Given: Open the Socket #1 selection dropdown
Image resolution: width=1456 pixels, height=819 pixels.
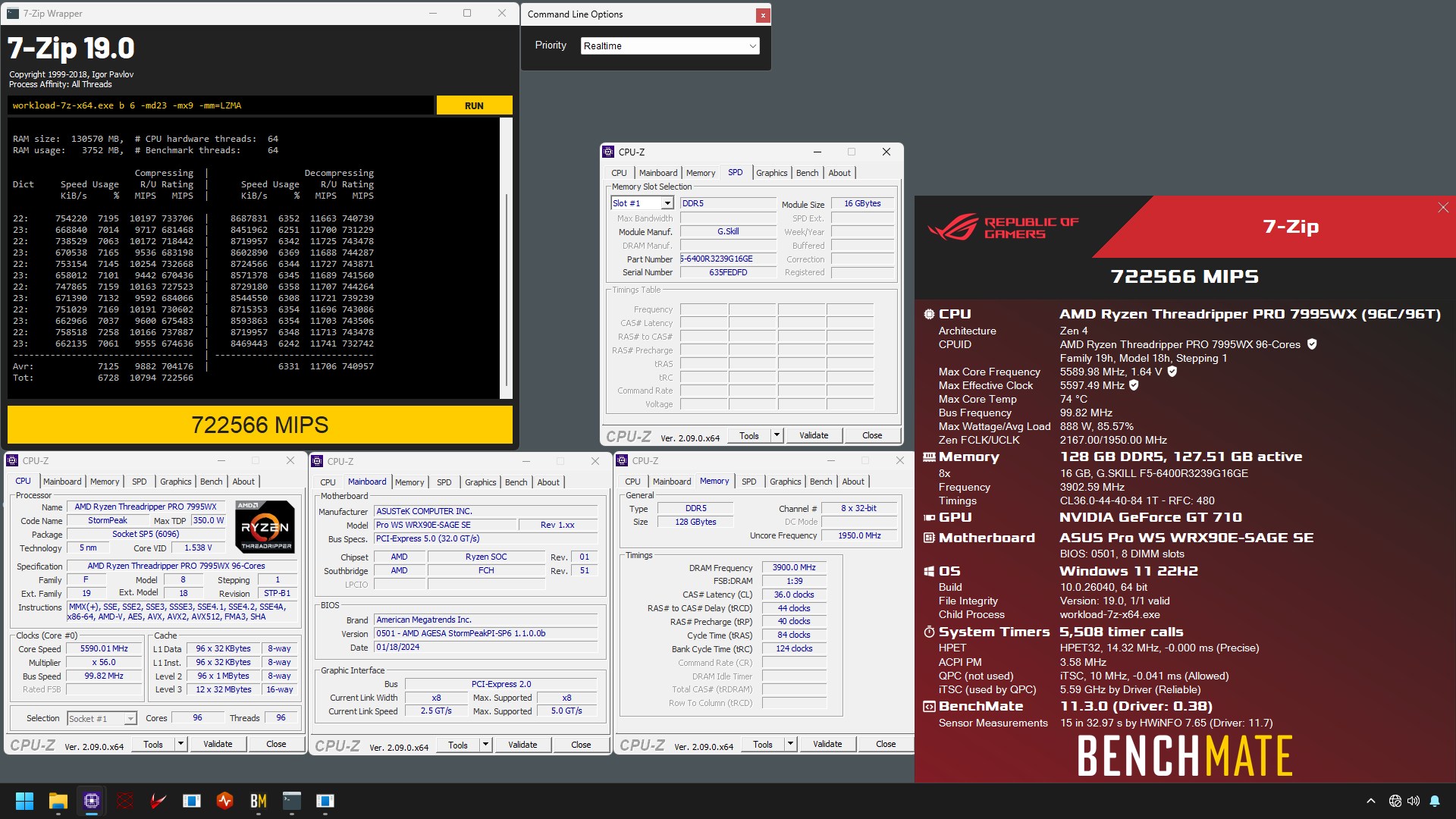Looking at the screenshot, I should 102,718.
